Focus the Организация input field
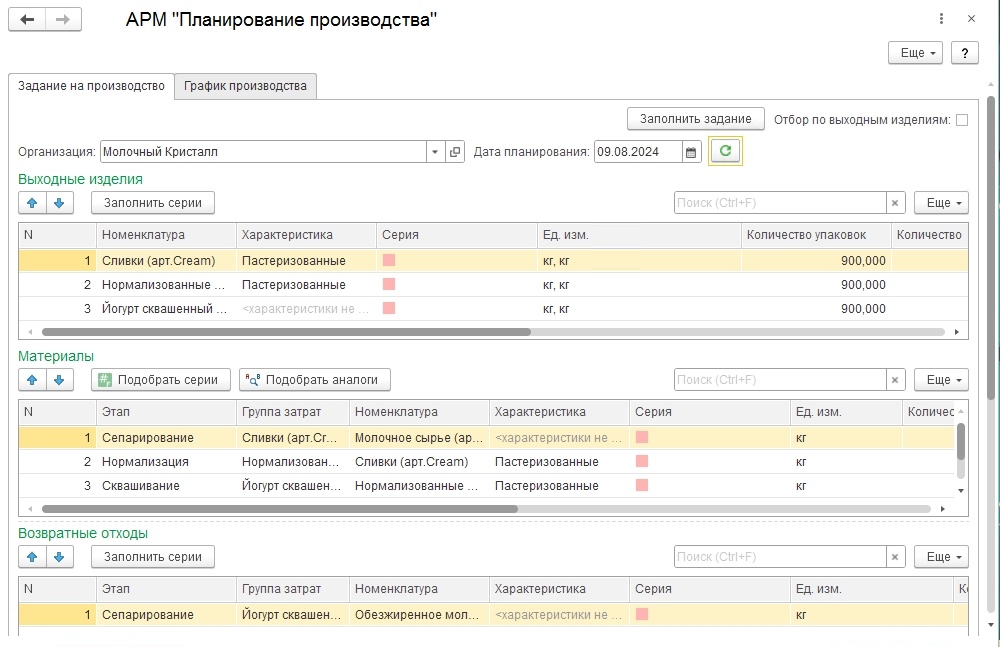Screen dimensions: 1000x647 click(x=263, y=152)
